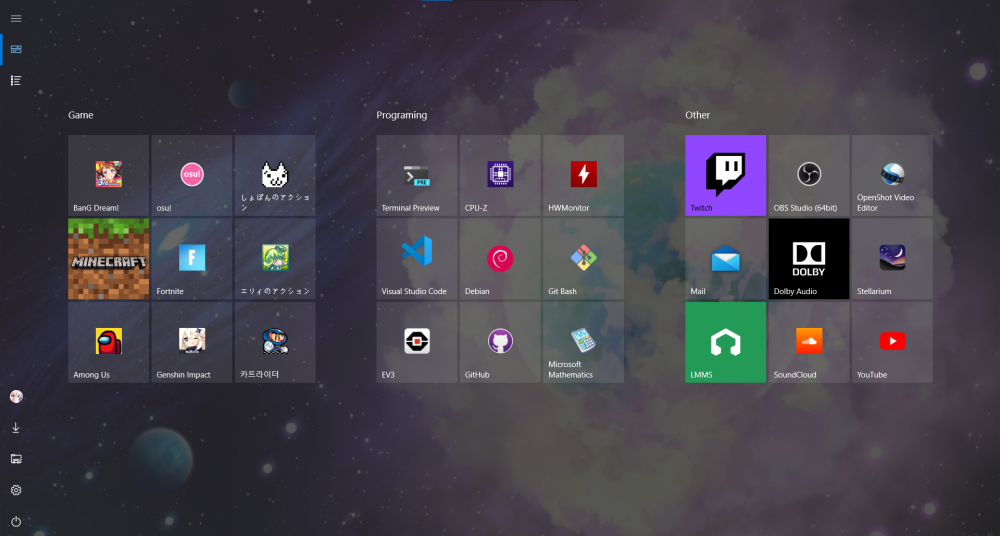Viewport: 1000px width, 536px height.
Task: Launch OpenShot Video Editor
Action: coord(892,175)
